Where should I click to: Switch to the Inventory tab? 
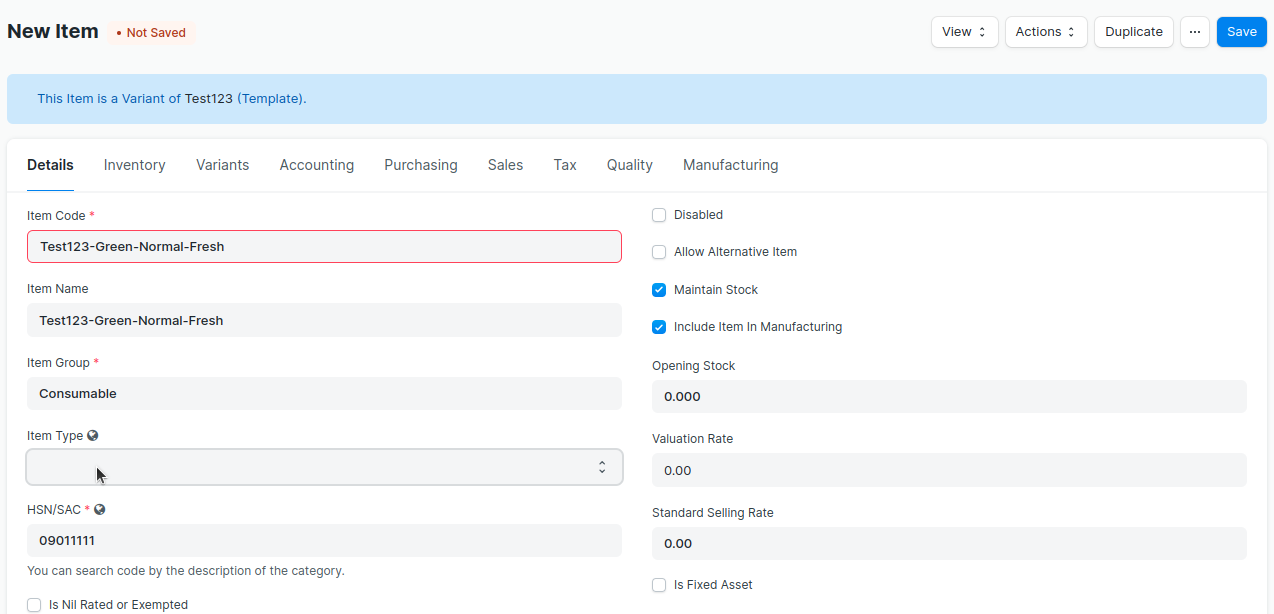pyautogui.click(x=135, y=165)
